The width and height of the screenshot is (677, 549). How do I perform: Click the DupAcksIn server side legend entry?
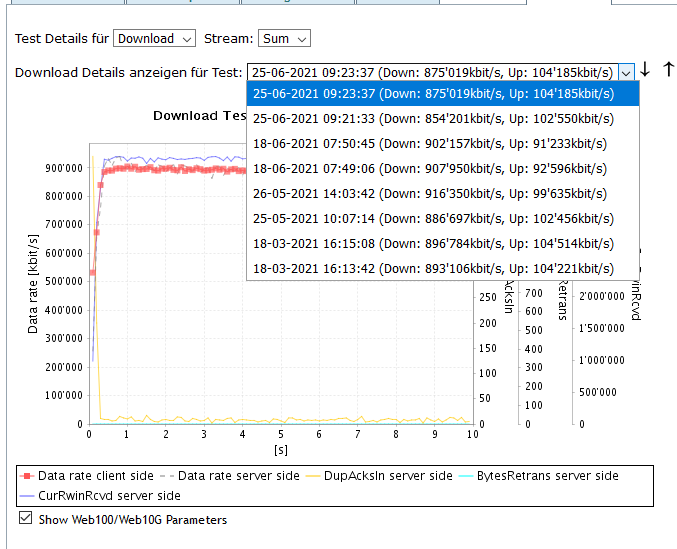(x=380, y=476)
